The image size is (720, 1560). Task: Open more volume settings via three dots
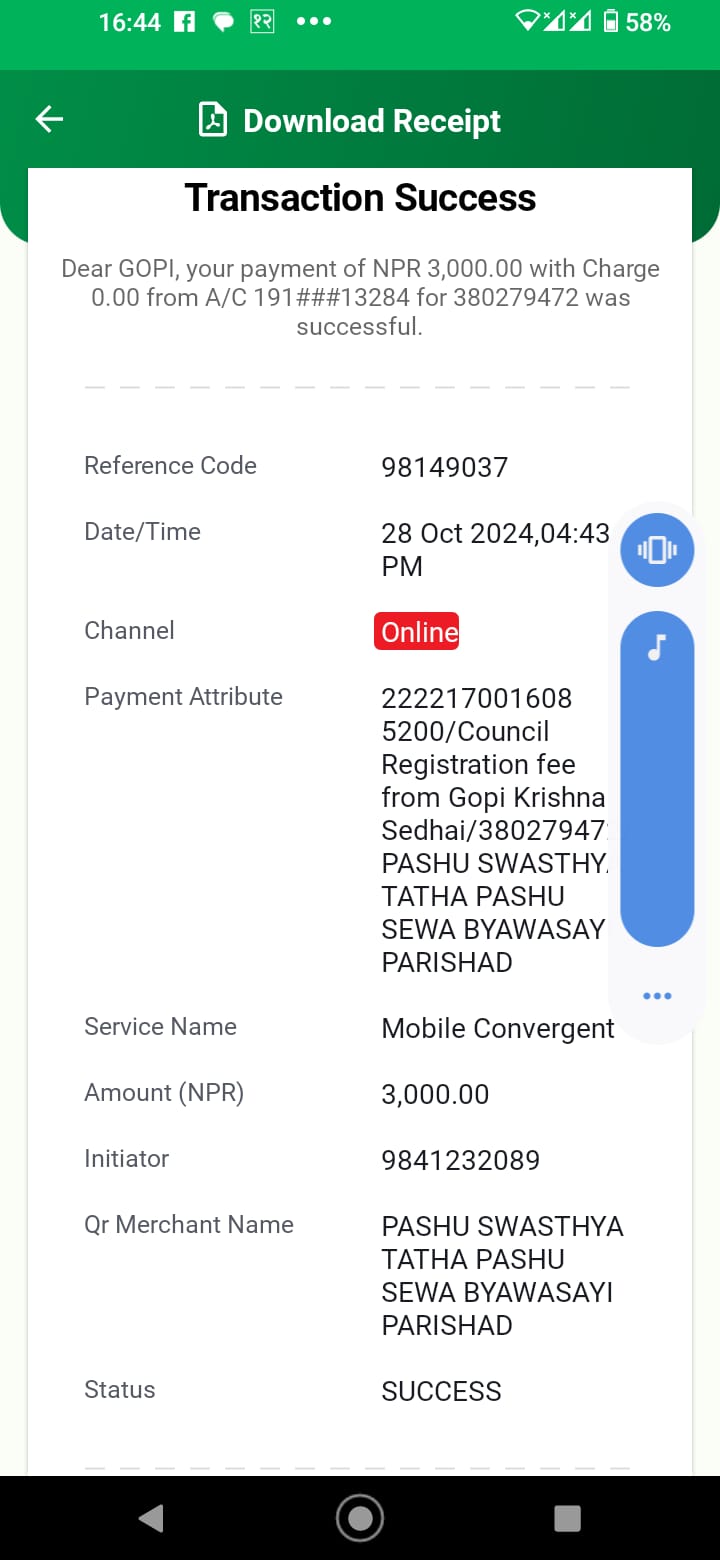(x=657, y=996)
